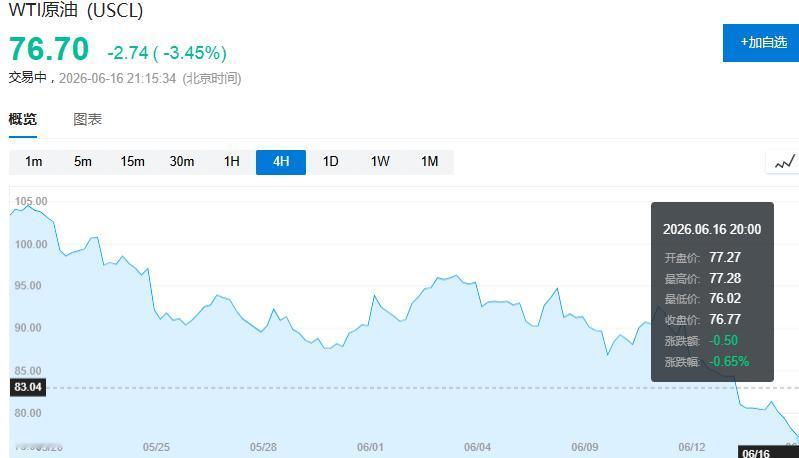Click the +加自选 button
Screen dimensions: 799x458
coord(761,43)
